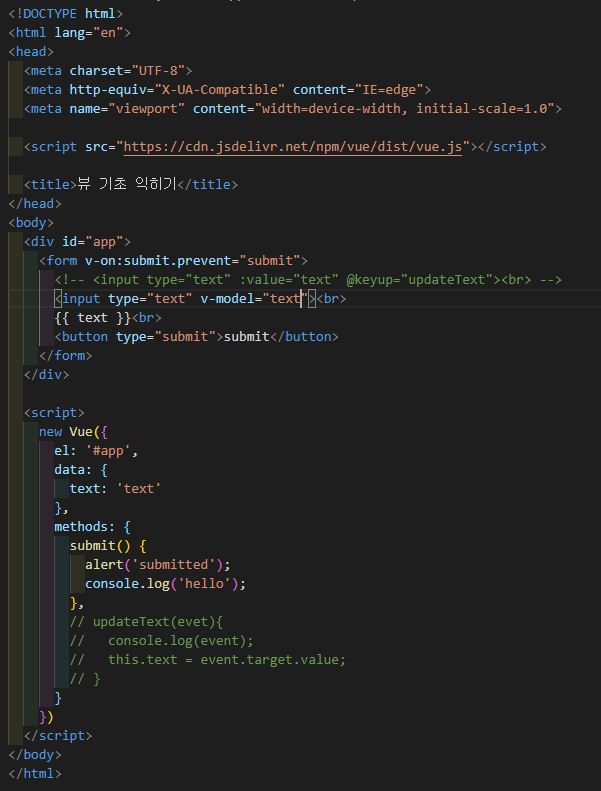The height and width of the screenshot is (791, 601).
Task: Place cursor on meta charset="UTF-8" line
Action: [108, 71]
